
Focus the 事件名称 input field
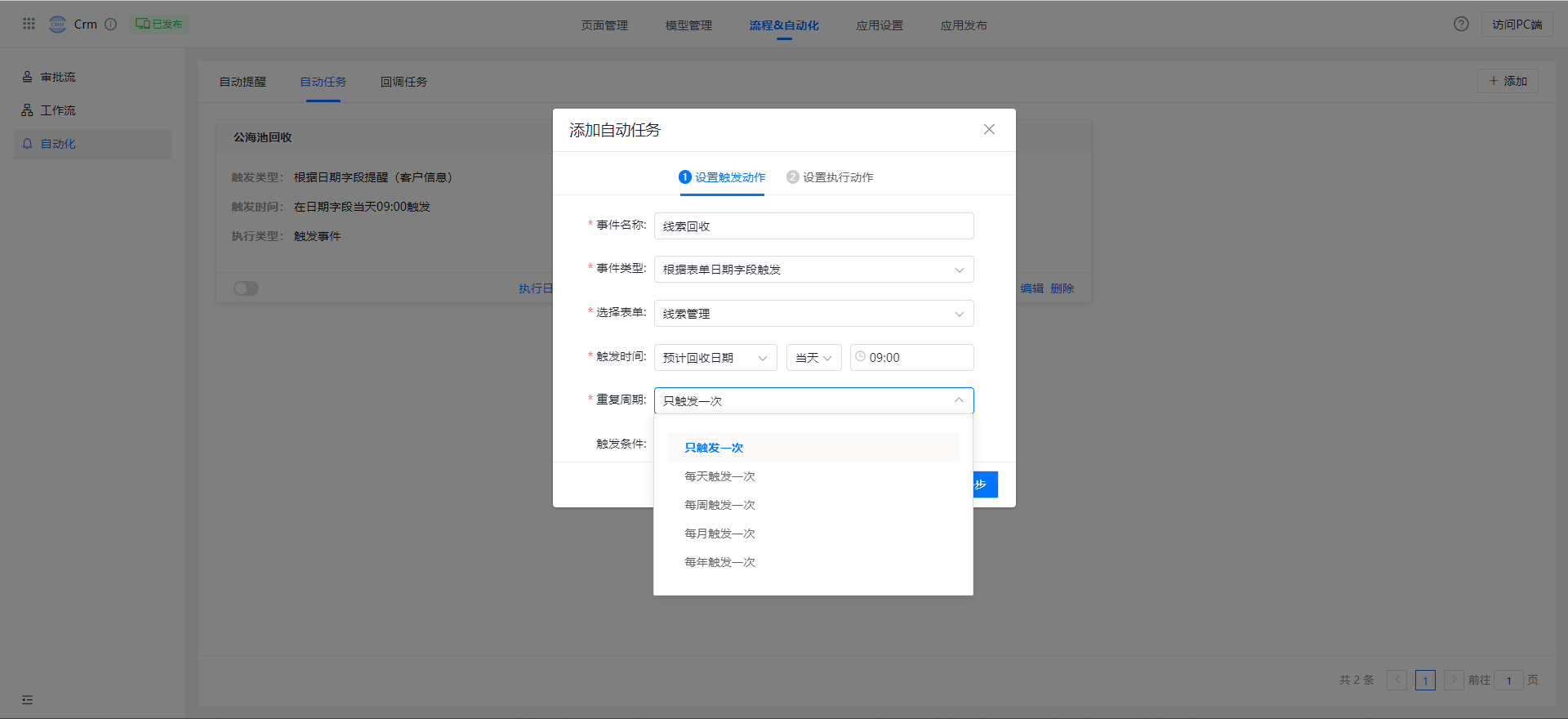(813, 226)
